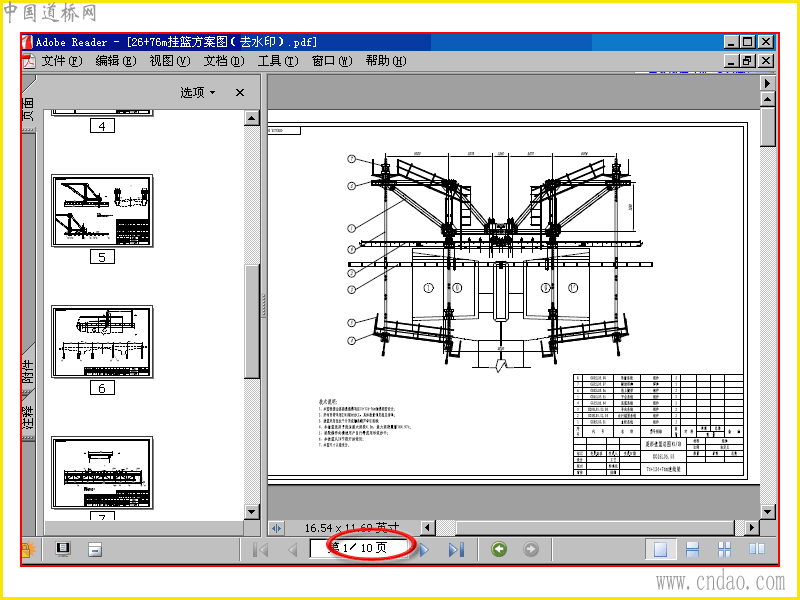Open the 选项 options dropdown

[198, 92]
